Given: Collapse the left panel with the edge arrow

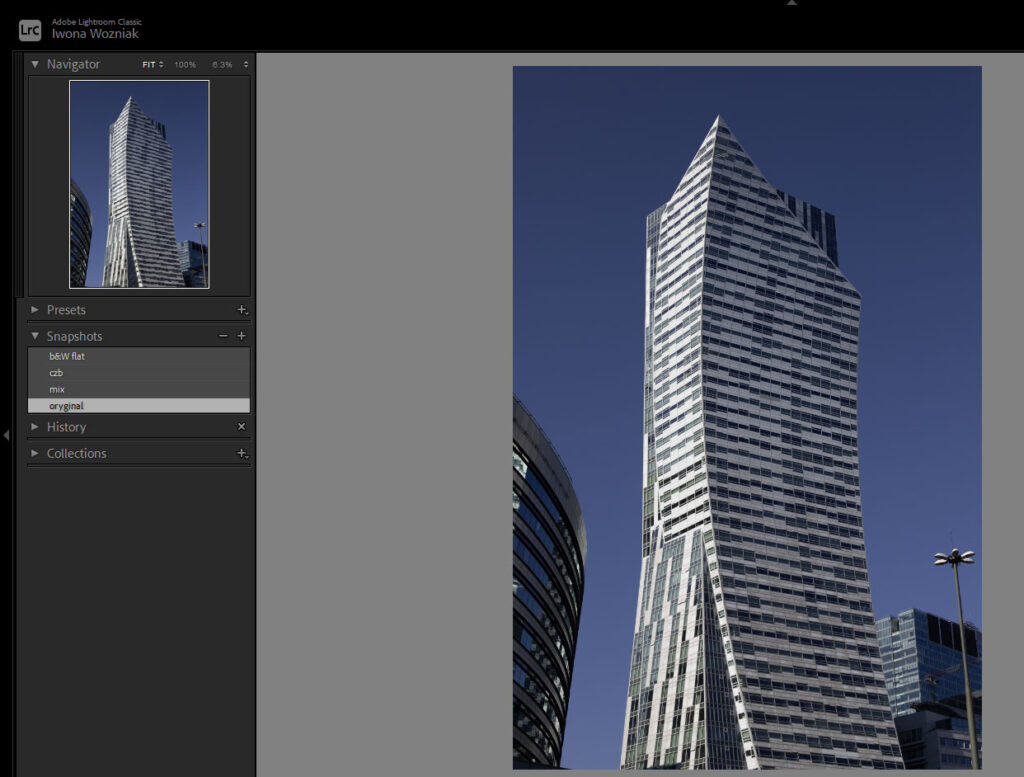Looking at the screenshot, I should pyautogui.click(x=5, y=437).
